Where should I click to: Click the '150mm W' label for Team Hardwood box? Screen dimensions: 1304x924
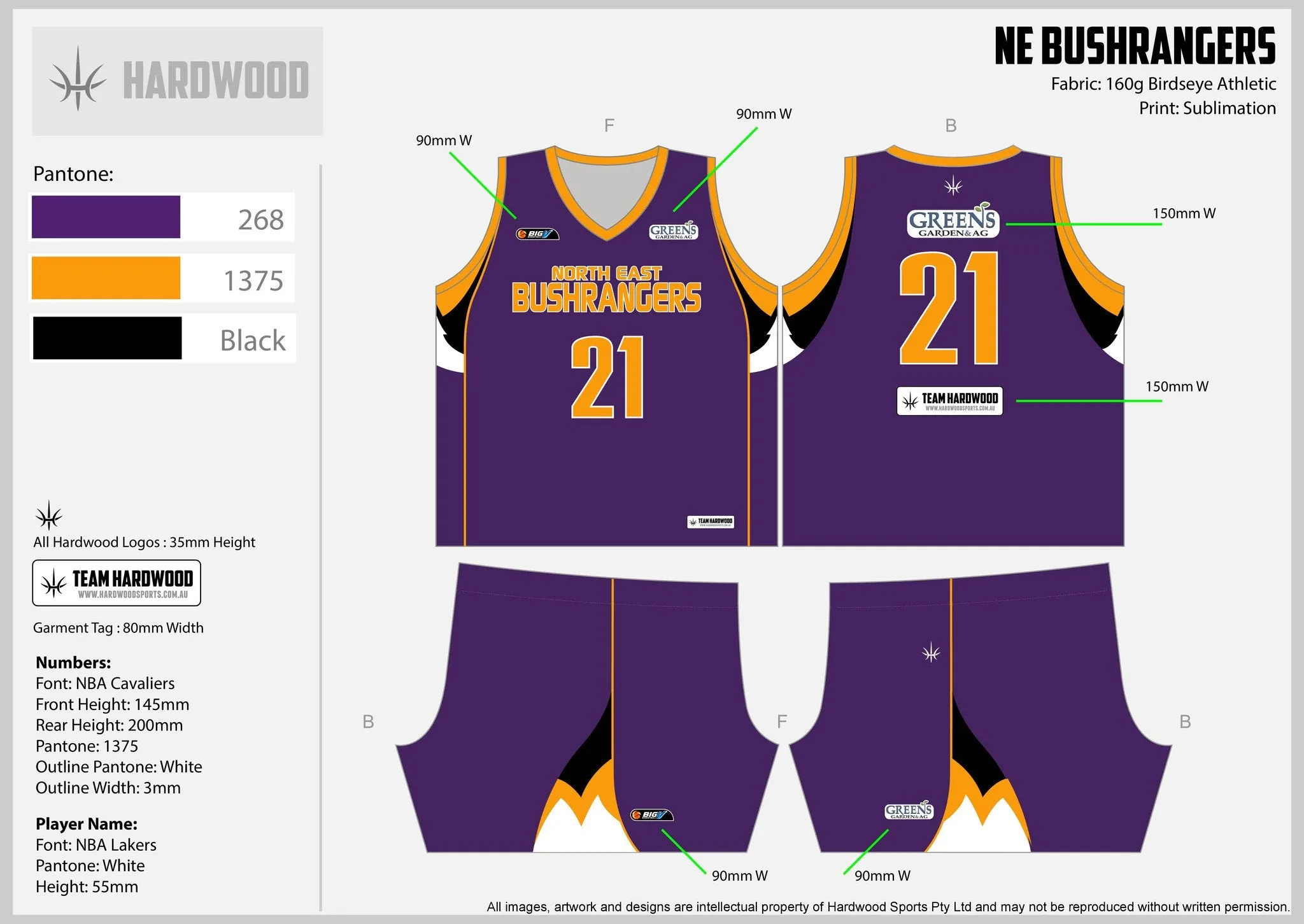coord(1177,387)
